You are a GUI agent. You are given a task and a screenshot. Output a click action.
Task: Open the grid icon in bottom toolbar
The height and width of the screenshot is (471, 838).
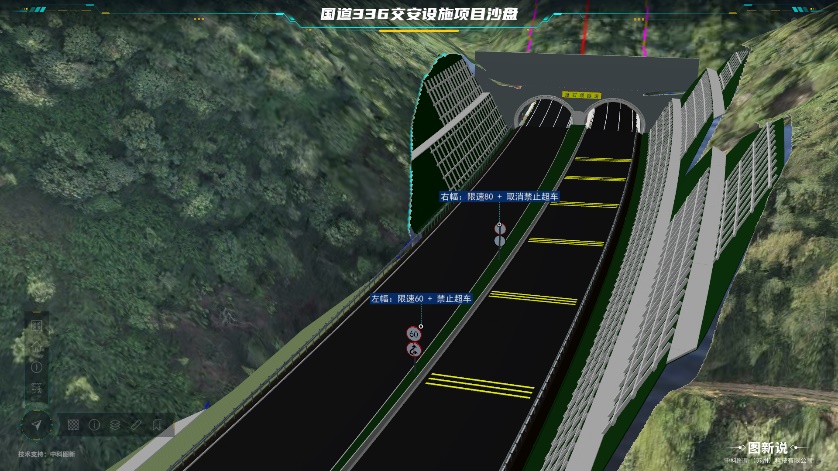[73, 425]
